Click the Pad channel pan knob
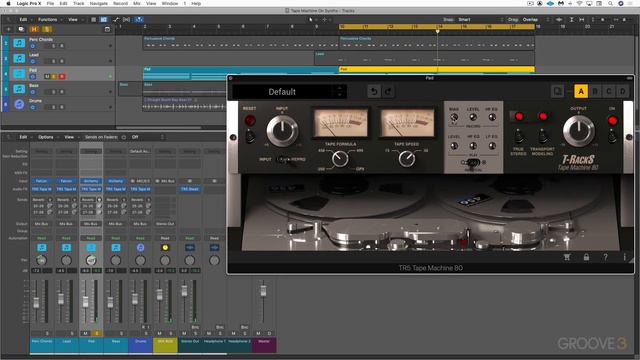 pyautogui.click(x=91, y=260)
